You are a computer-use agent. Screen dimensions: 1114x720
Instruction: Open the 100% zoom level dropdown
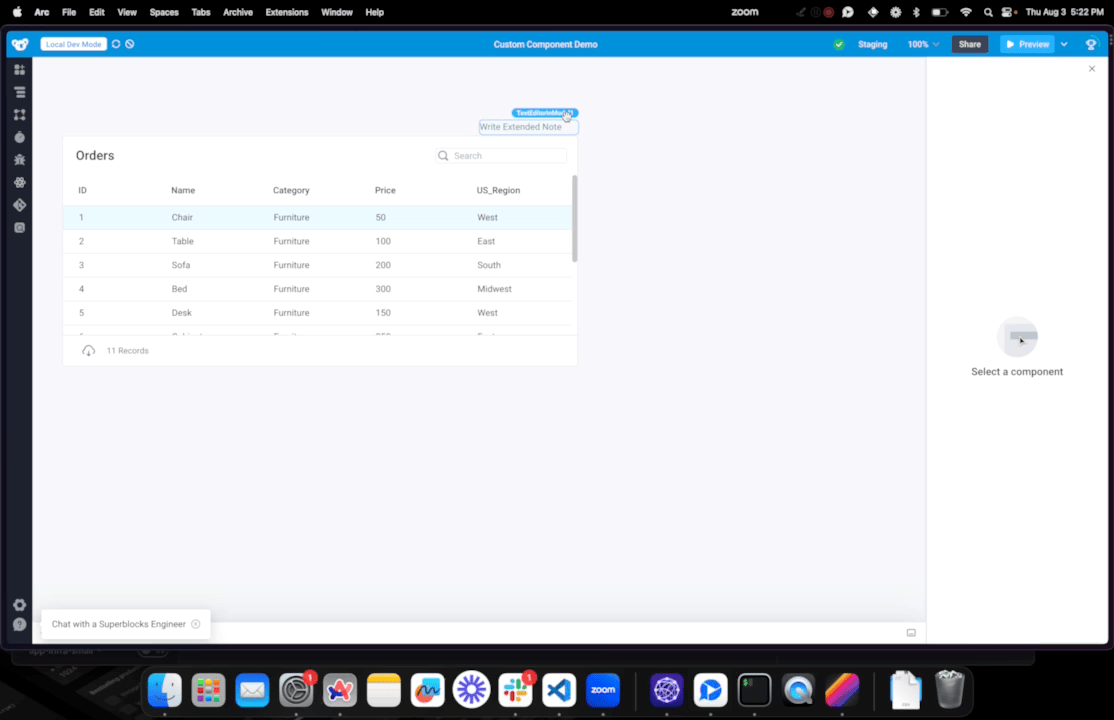click(x=920, y=44)
